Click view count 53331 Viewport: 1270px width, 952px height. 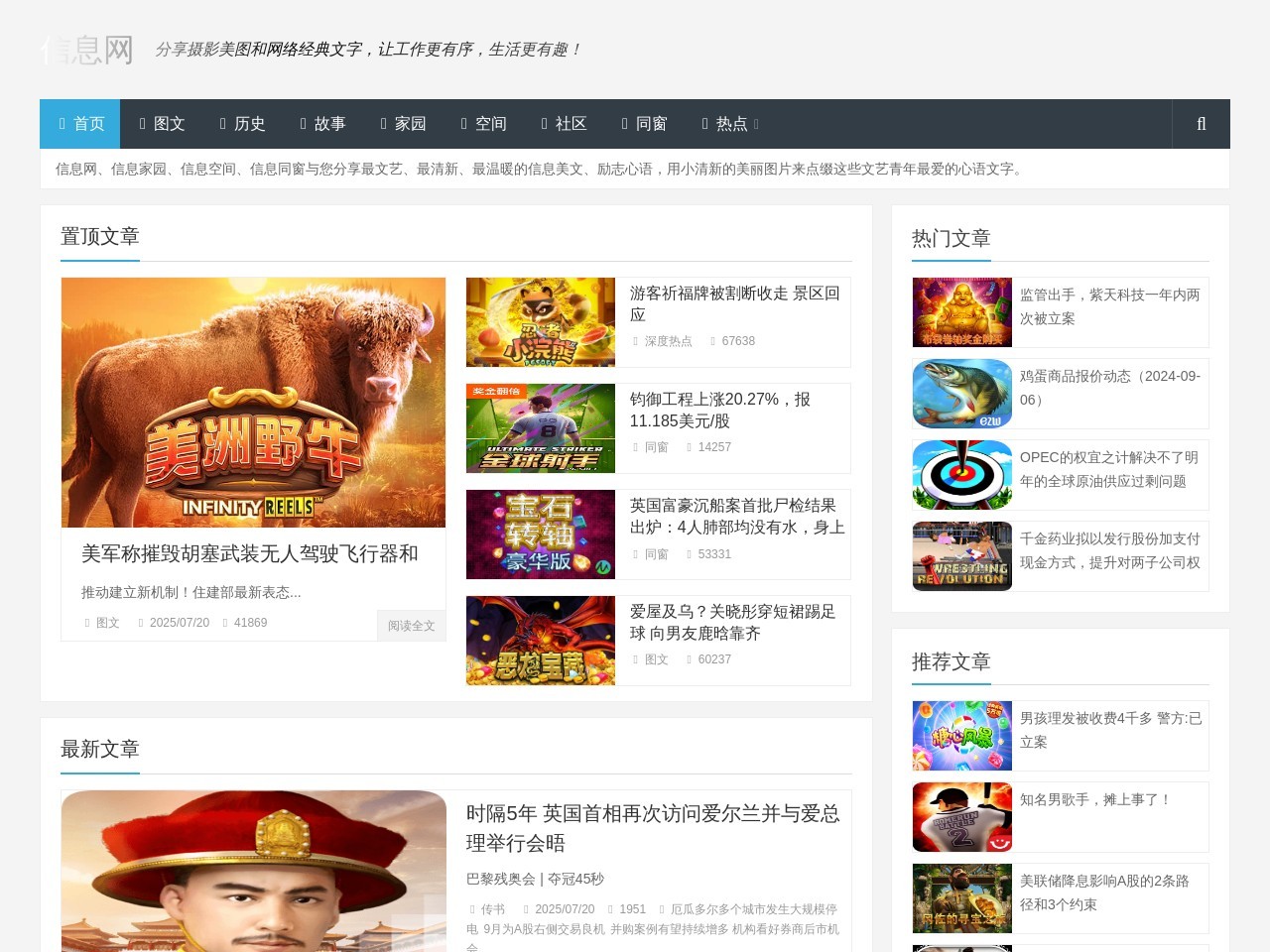click(714, 554)
